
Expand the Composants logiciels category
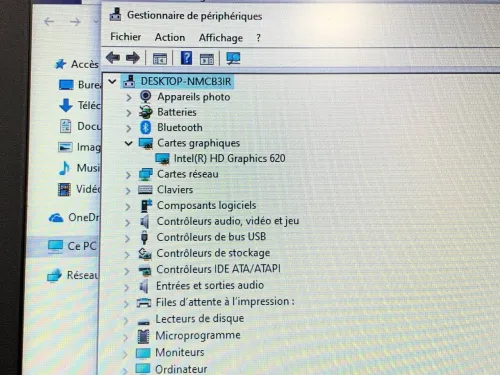tap(128, 207)
